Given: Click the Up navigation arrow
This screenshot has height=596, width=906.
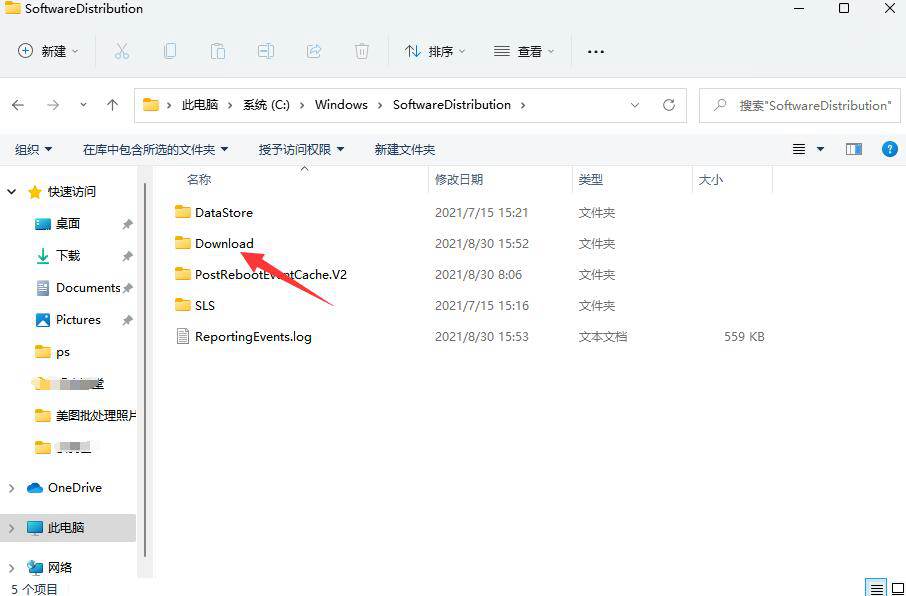Looking at the screenshot, I should (112, 104).
